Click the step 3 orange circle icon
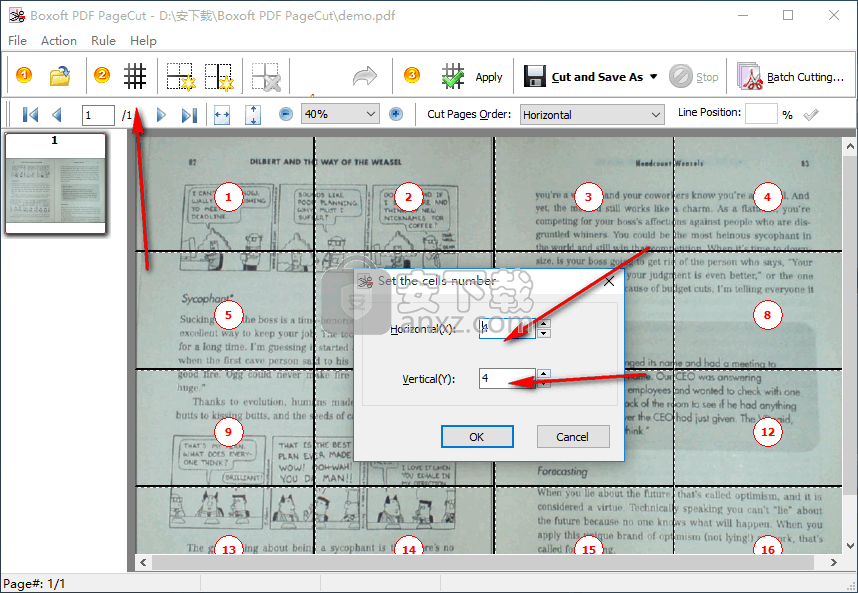The image size is (858, 593). (x=411, y=75)
